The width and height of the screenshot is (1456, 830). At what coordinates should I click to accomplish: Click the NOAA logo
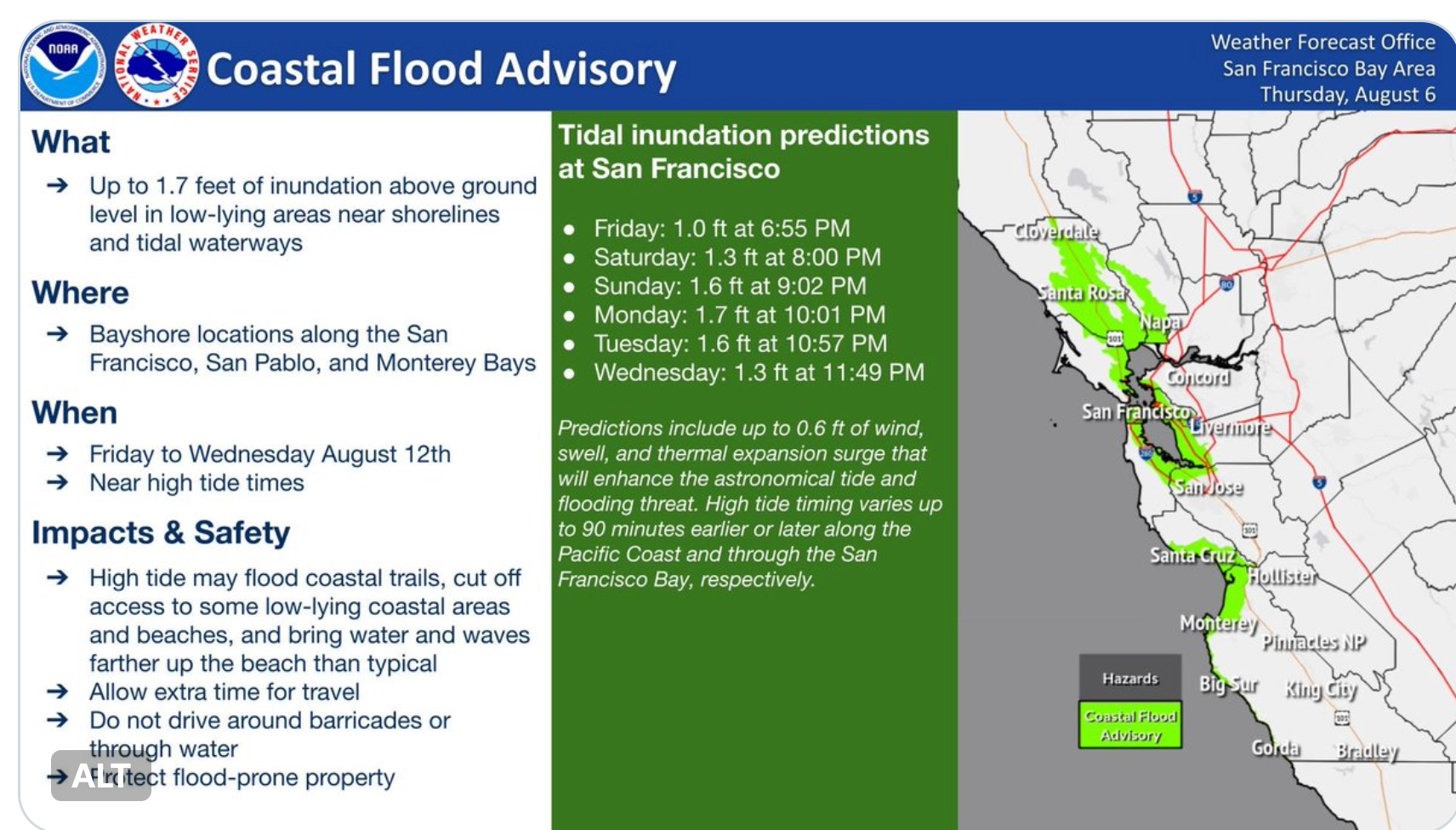[63, 66]
